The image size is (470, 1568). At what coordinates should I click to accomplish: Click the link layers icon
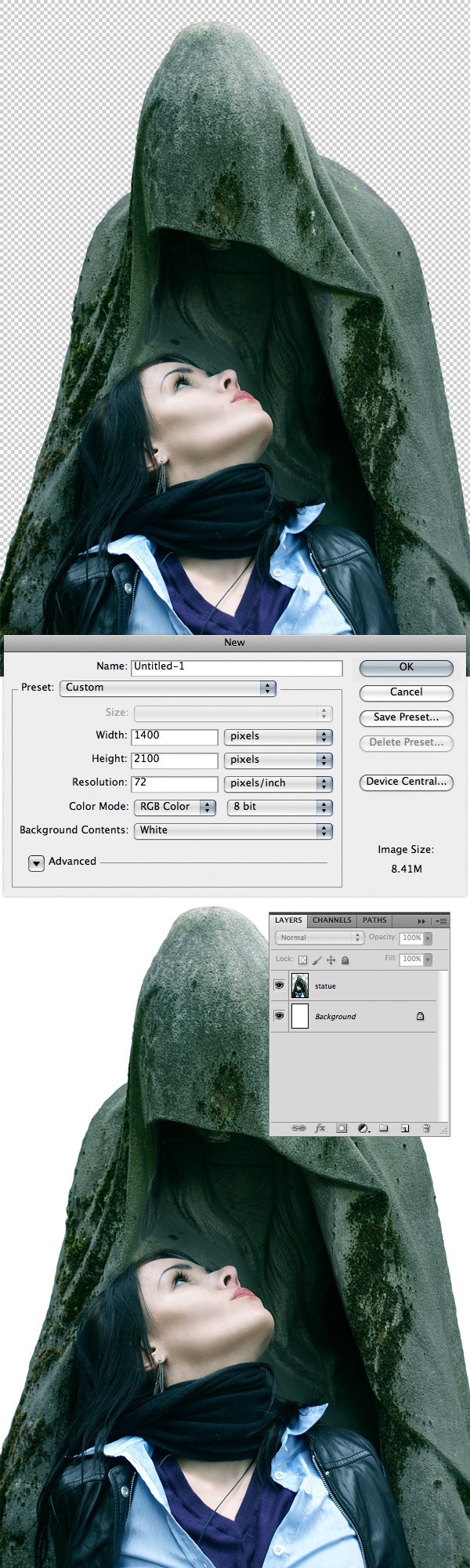(298, 1128)
